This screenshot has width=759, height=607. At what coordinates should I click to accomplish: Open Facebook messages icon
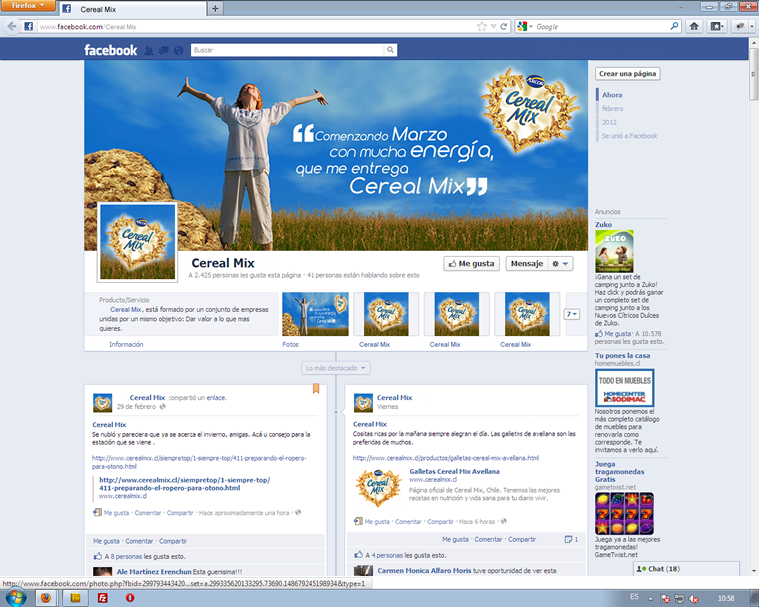pyautogui.click(x=164, y=50)
